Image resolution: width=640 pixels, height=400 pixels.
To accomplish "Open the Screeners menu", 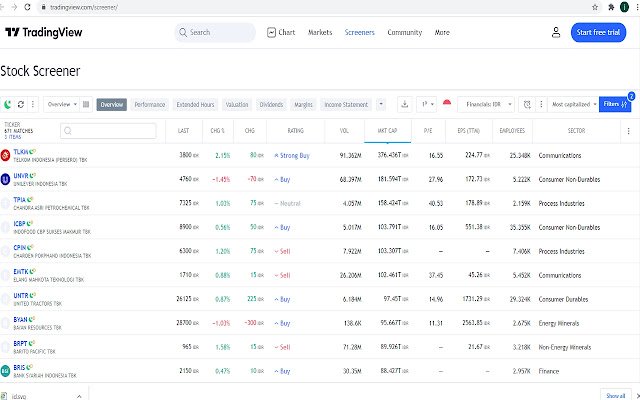I will (x=360, y=32).
